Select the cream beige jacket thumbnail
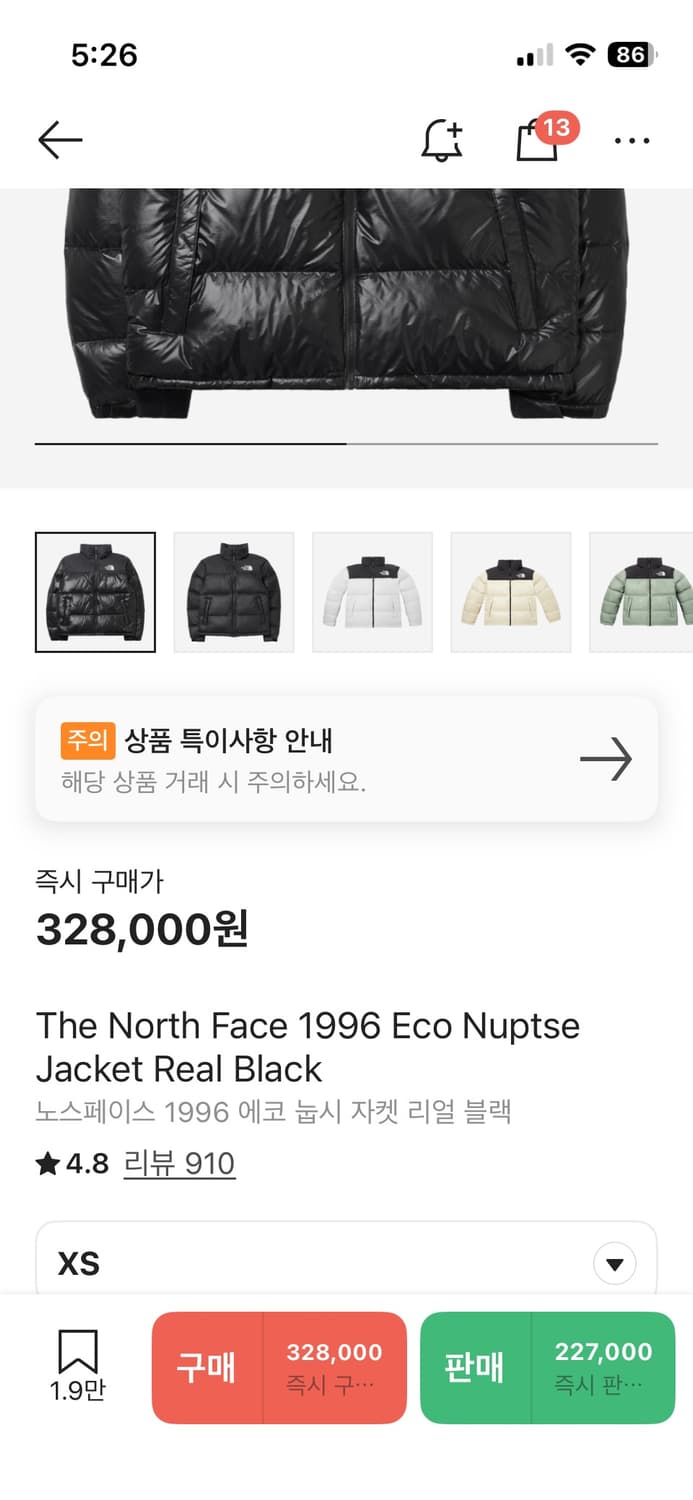The image size is (693, 1500). coord(510,592)
